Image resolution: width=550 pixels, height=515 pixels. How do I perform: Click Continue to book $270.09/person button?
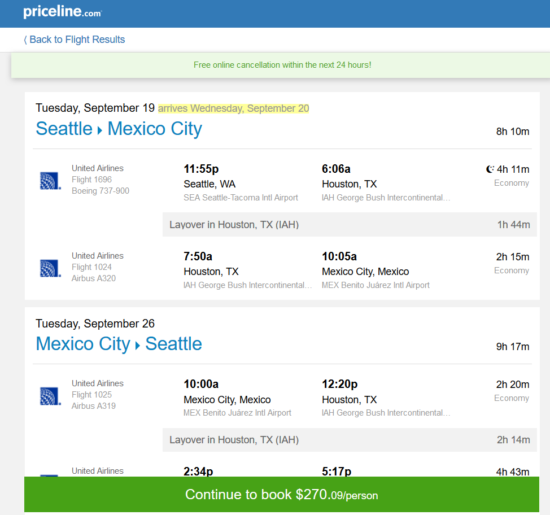coord(281,494)
